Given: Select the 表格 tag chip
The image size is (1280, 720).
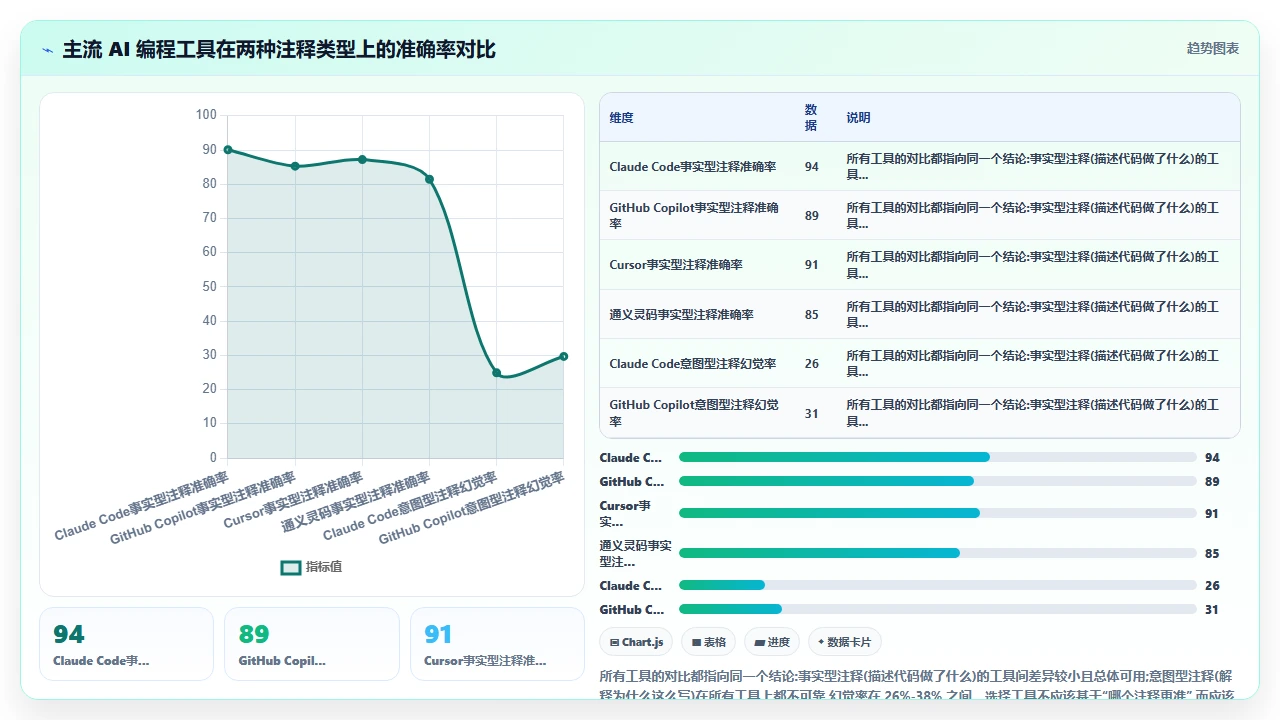Looking at the screenshot, I should click(709, 642).
